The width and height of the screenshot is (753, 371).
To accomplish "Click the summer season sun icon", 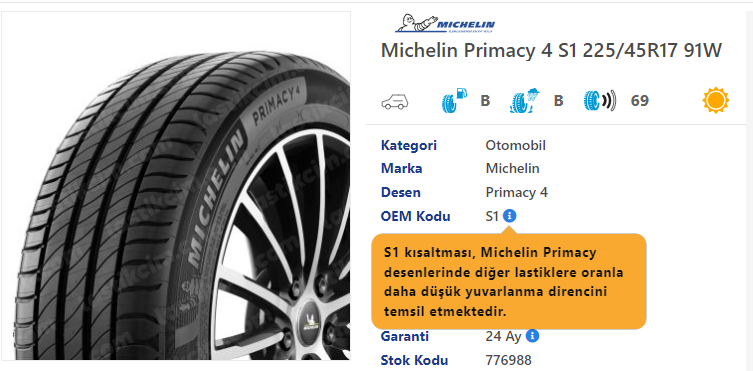I will [716, 100].
